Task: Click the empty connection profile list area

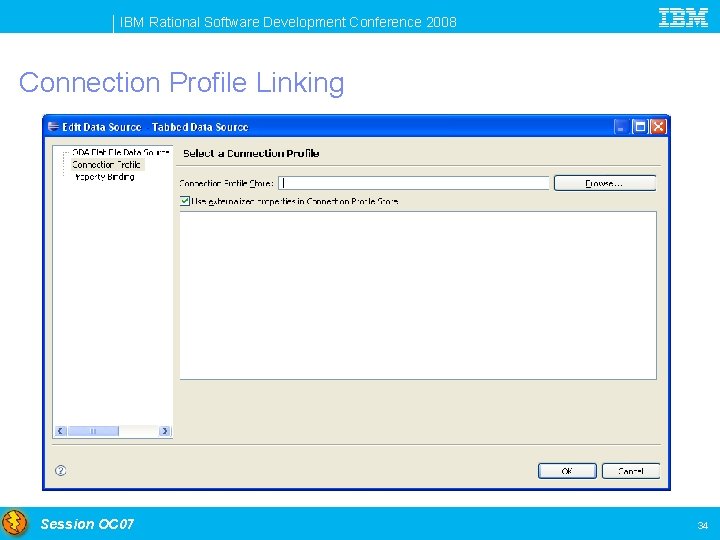Action: click(x=418, y=295)
